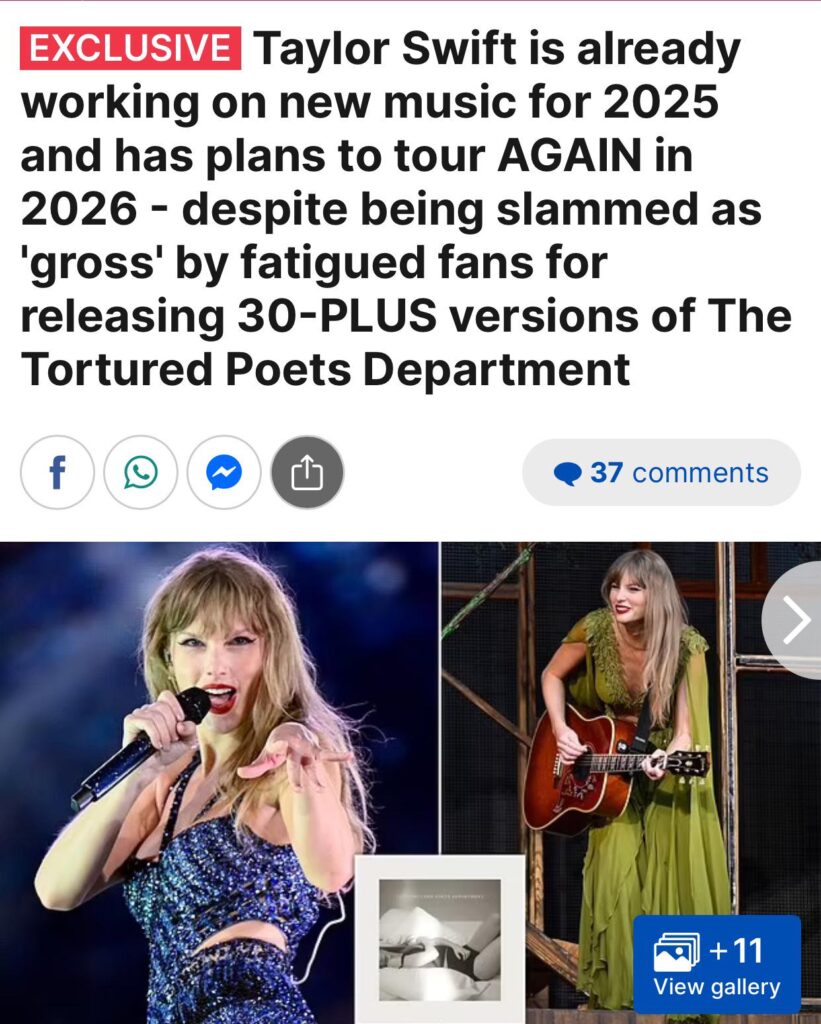Click the blue speech bubble comment icon

point(567,473)
